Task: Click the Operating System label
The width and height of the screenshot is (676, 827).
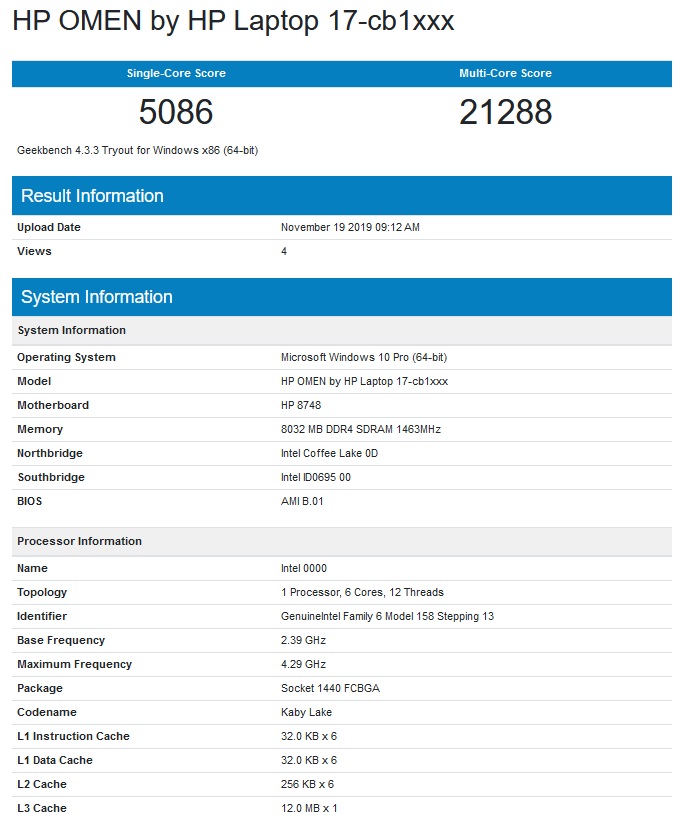Action: click(x=66, y=357)
